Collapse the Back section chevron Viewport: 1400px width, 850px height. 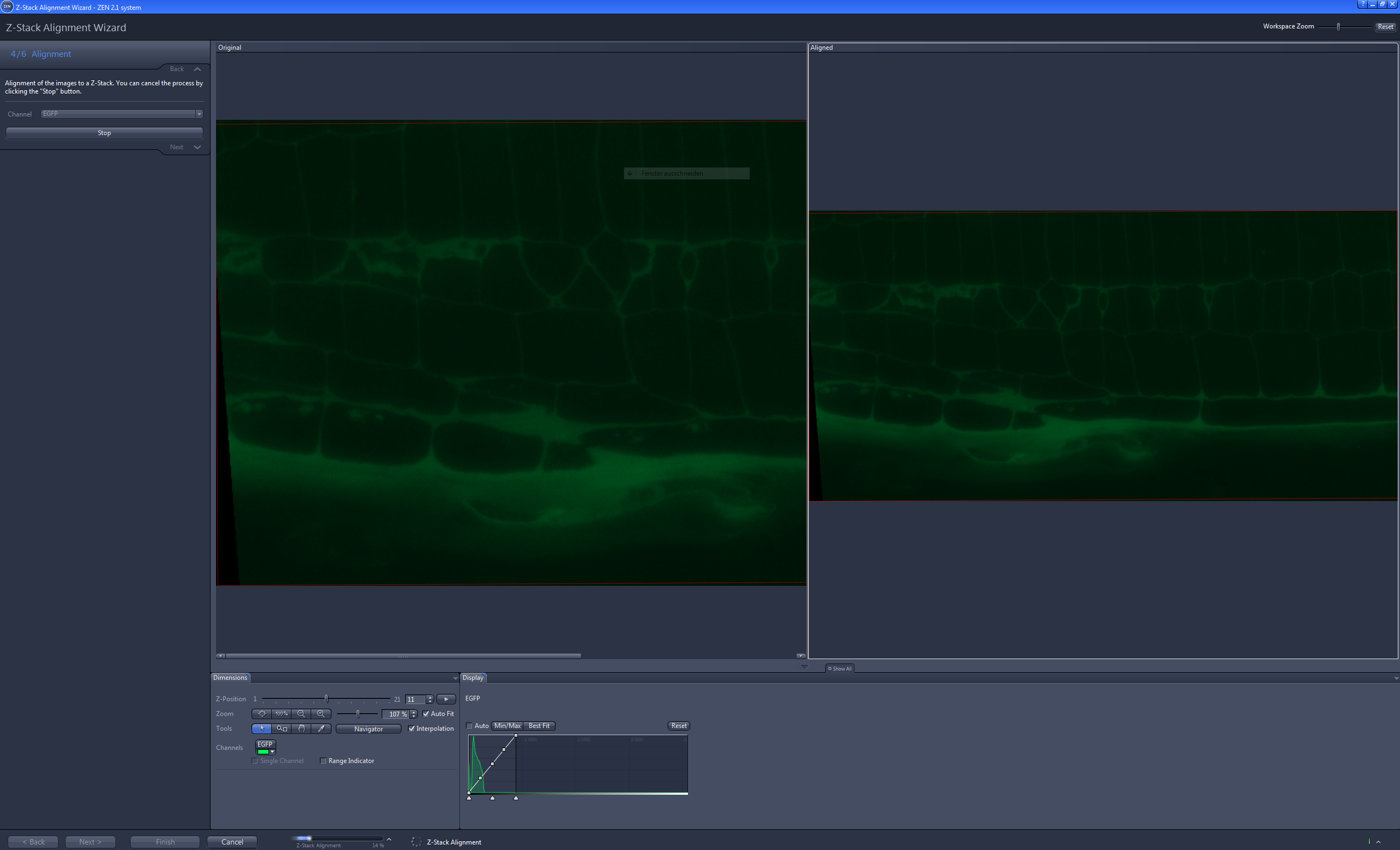click(197, 69)
